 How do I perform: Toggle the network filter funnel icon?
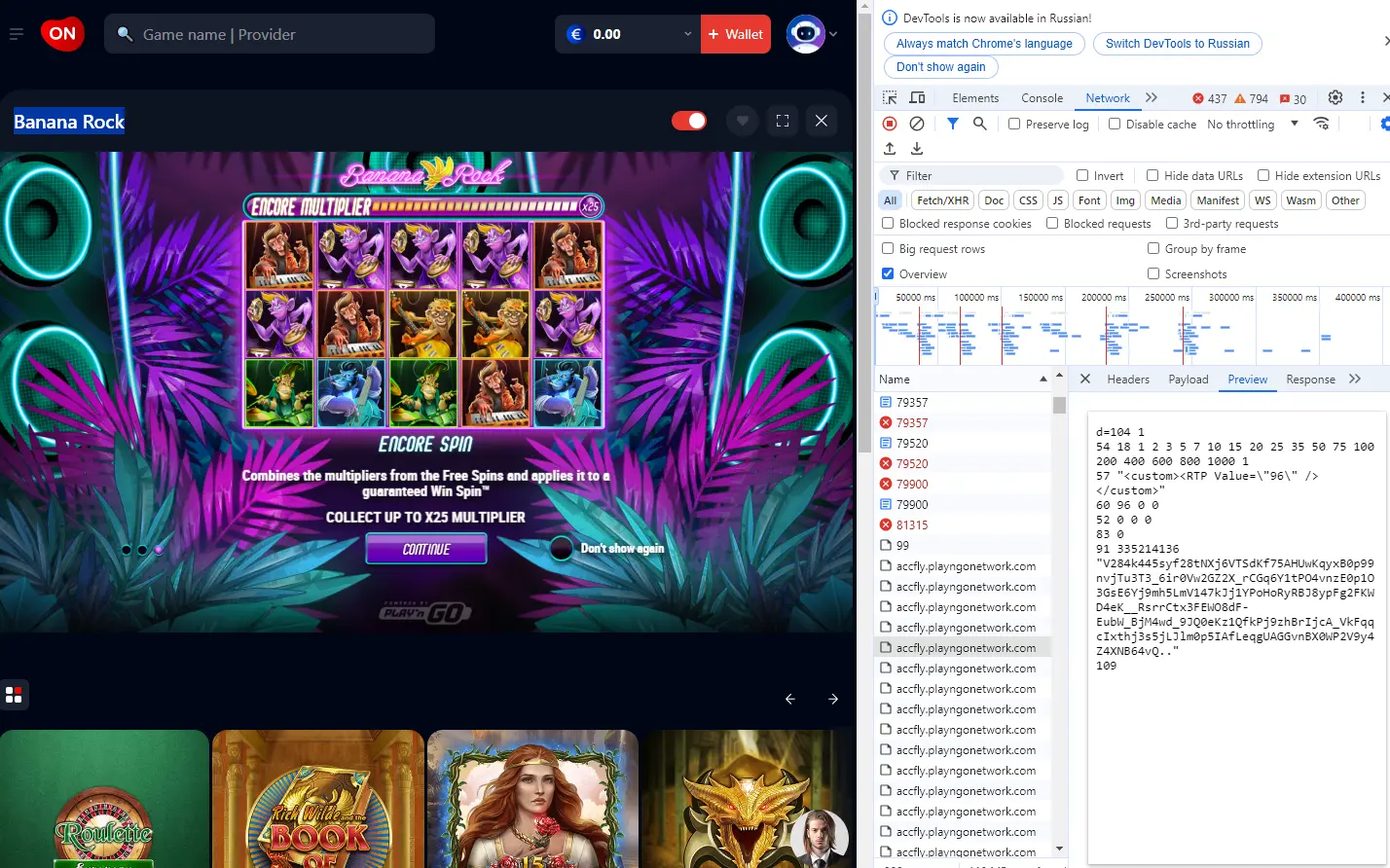953,124
